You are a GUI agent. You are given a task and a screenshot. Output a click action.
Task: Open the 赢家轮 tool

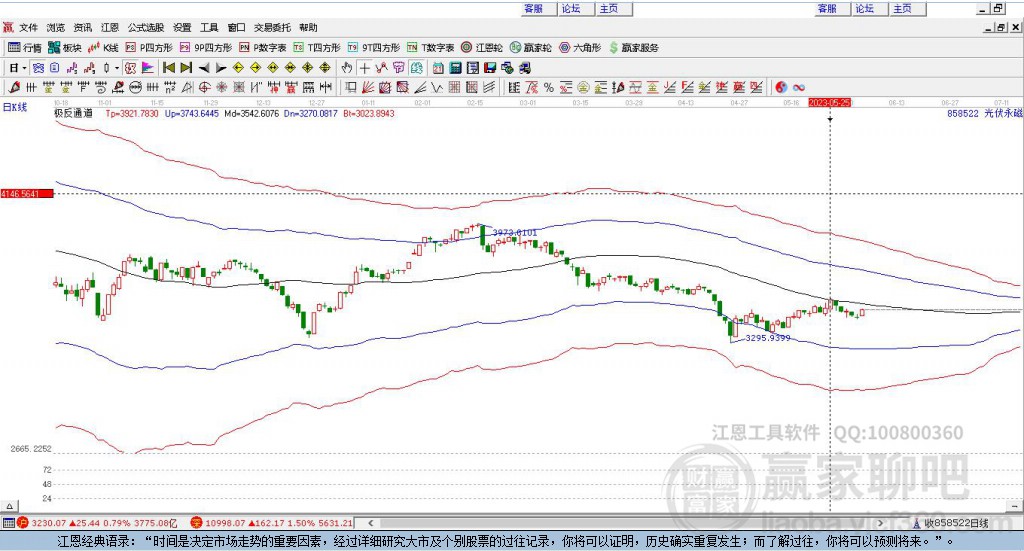tap(530, 48)
